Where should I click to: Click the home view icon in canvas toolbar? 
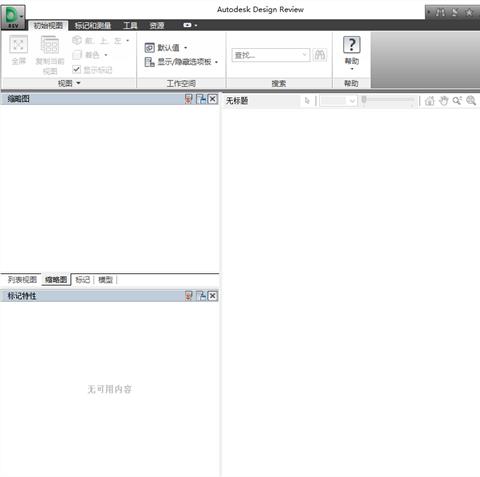pos(430,100)
